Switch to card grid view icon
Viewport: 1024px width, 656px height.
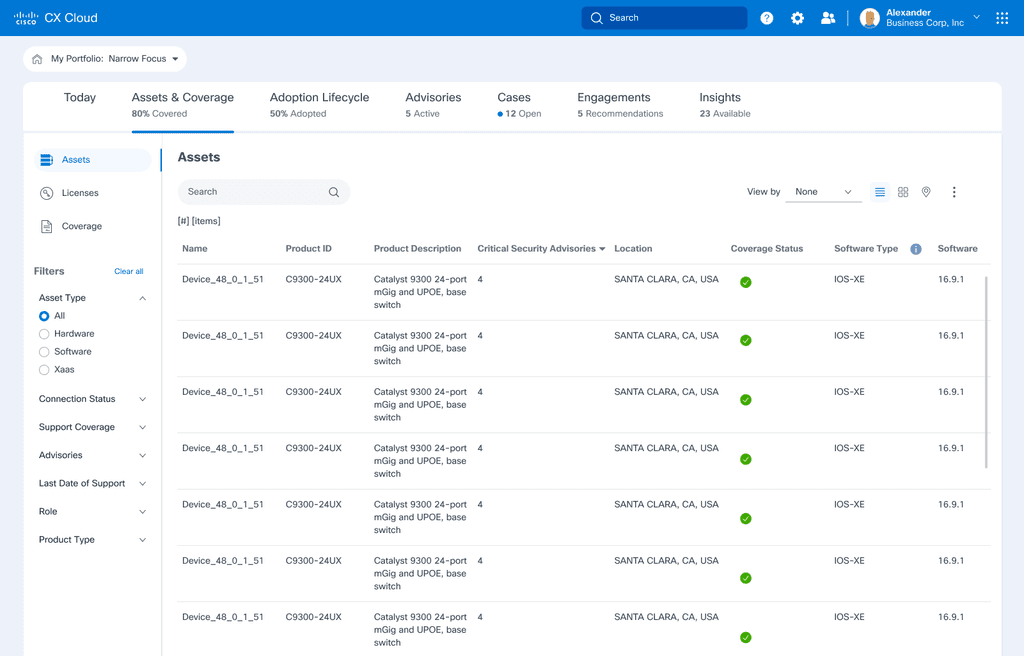tap(903, 192)
